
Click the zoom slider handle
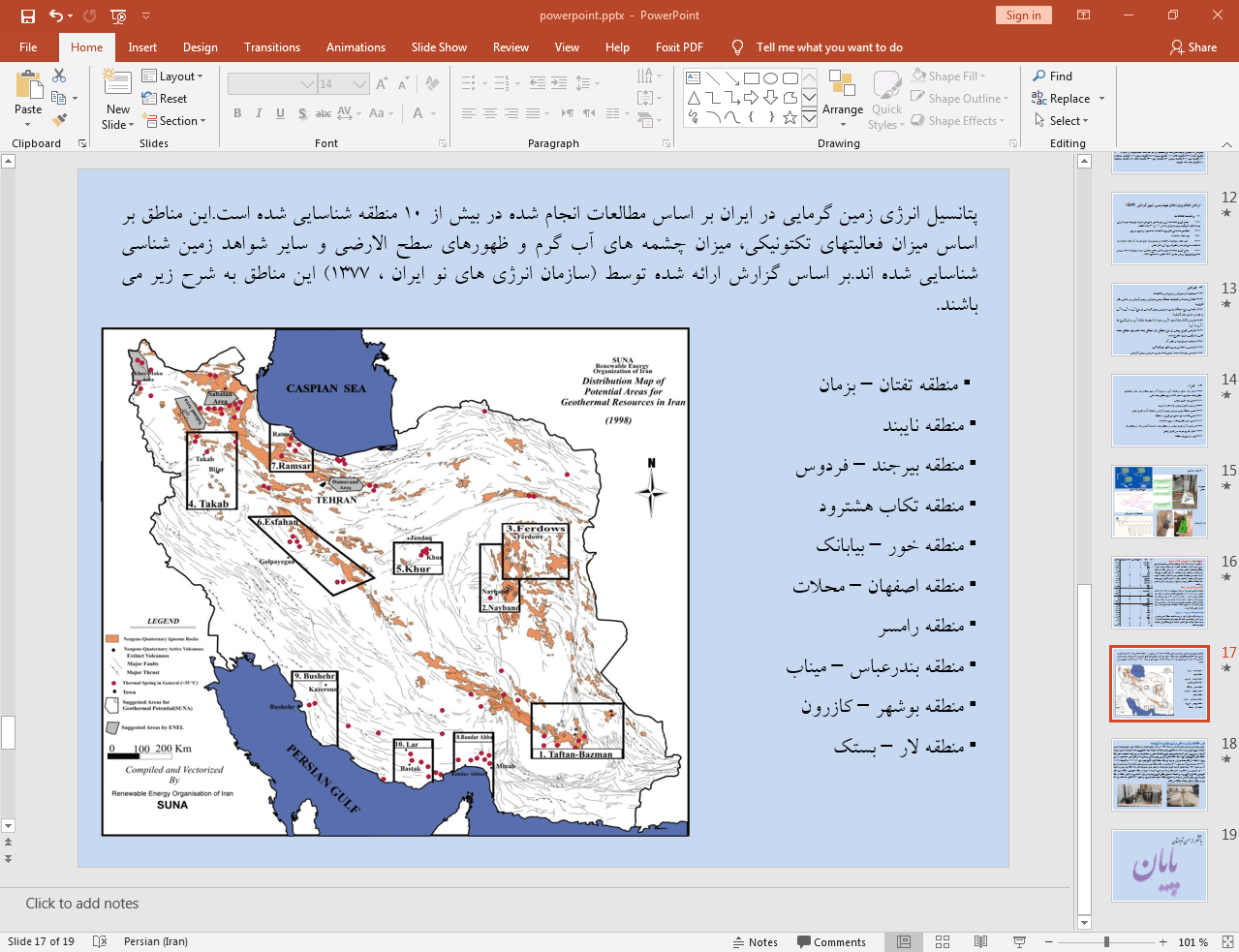(x=1106, y=941)
